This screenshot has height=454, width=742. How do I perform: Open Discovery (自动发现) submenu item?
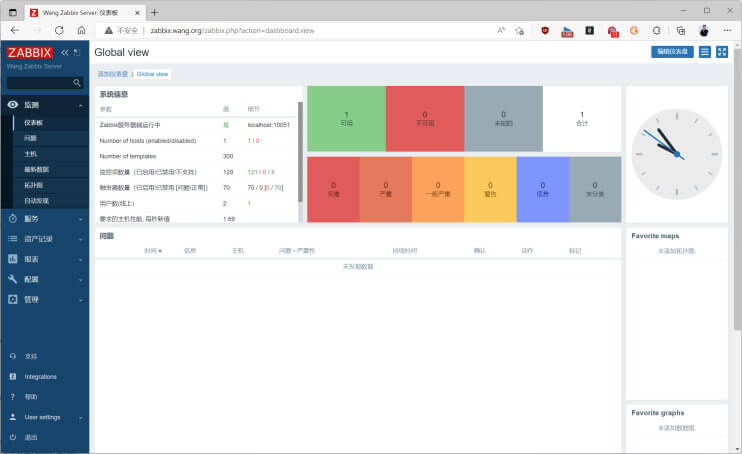tap(36, 201)
